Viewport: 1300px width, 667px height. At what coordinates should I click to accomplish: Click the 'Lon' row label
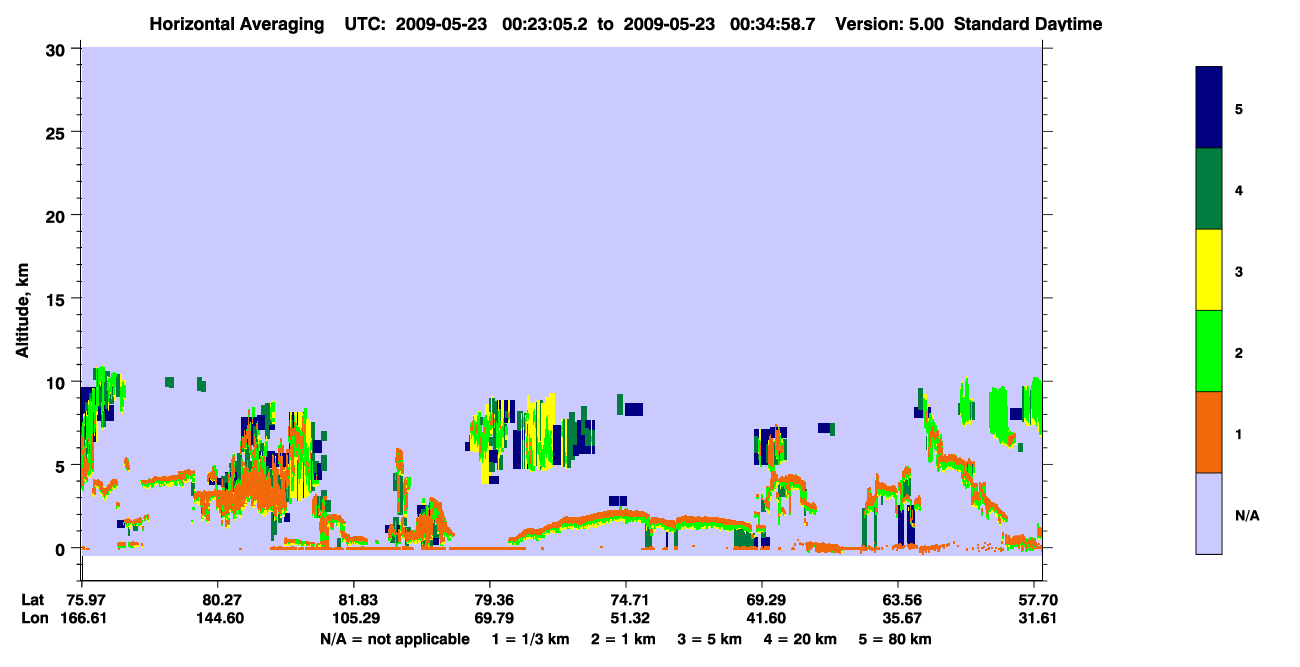pyautogui.click(x=33, y=618)
